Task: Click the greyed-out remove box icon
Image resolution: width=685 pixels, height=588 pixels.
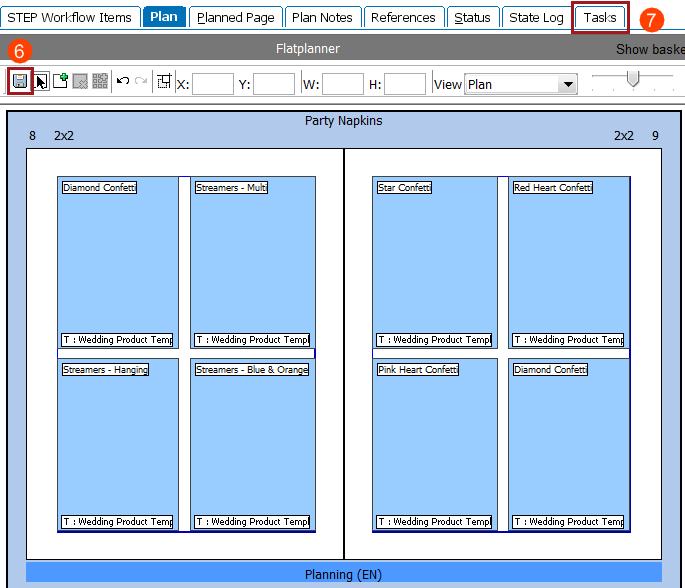Action: [x=80, y=82]
